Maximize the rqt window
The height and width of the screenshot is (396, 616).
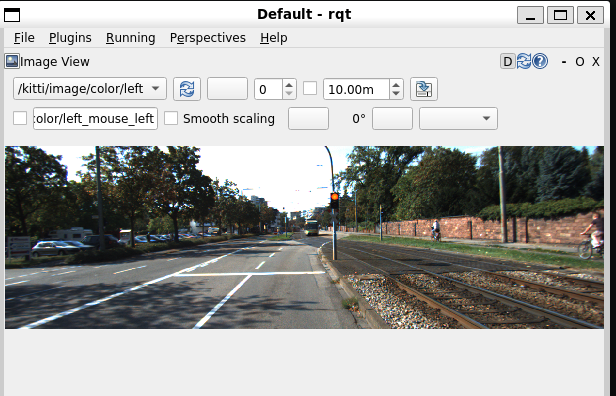[560, 15]
